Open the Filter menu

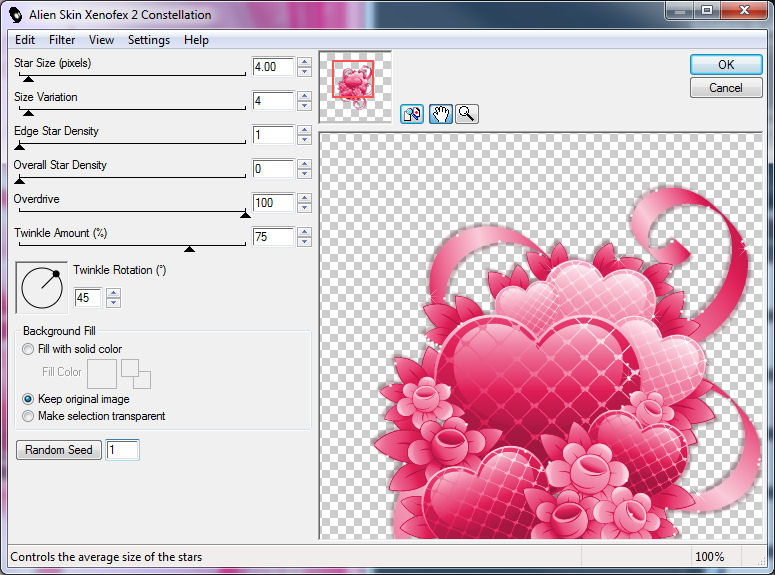click(62, 40)
